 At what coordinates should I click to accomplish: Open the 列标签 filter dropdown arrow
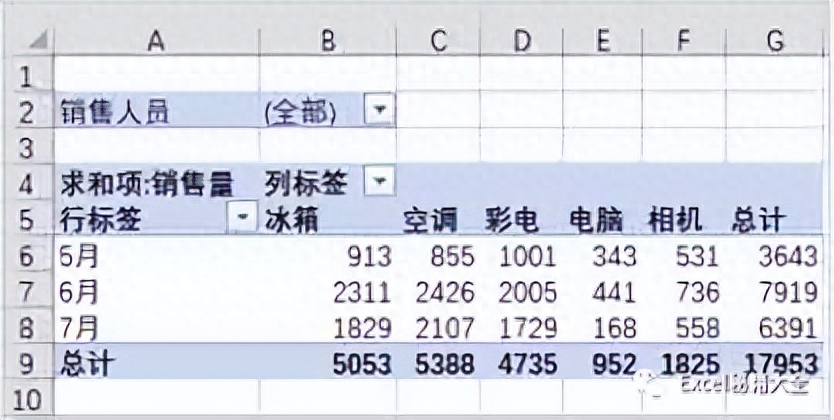(379, 183)
